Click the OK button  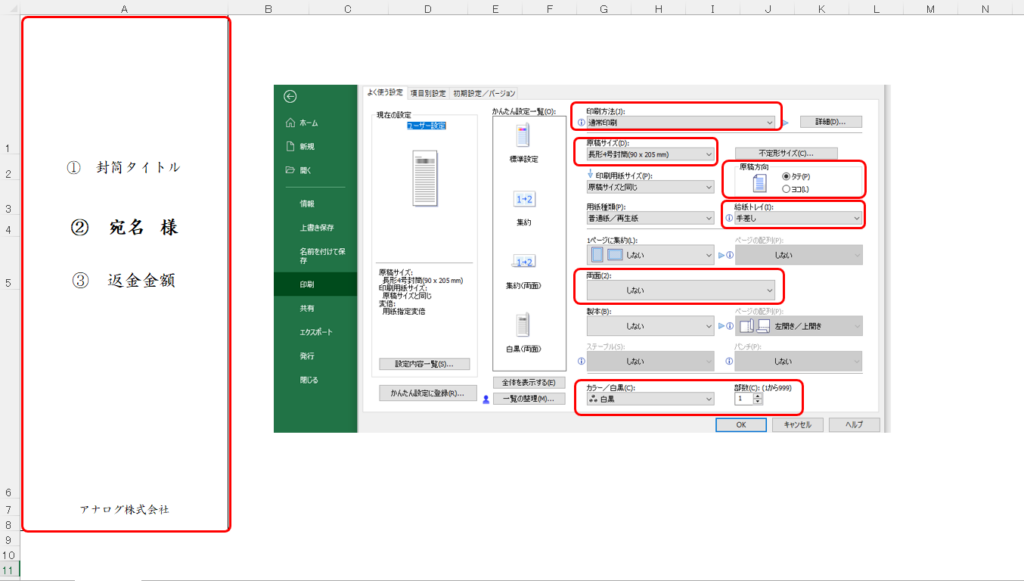[x=740, y=424]
